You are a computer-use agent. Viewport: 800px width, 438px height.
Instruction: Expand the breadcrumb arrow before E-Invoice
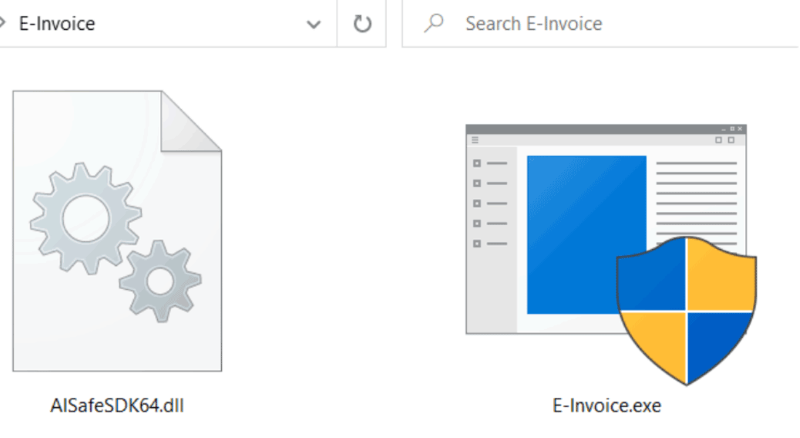pos(2,23)
